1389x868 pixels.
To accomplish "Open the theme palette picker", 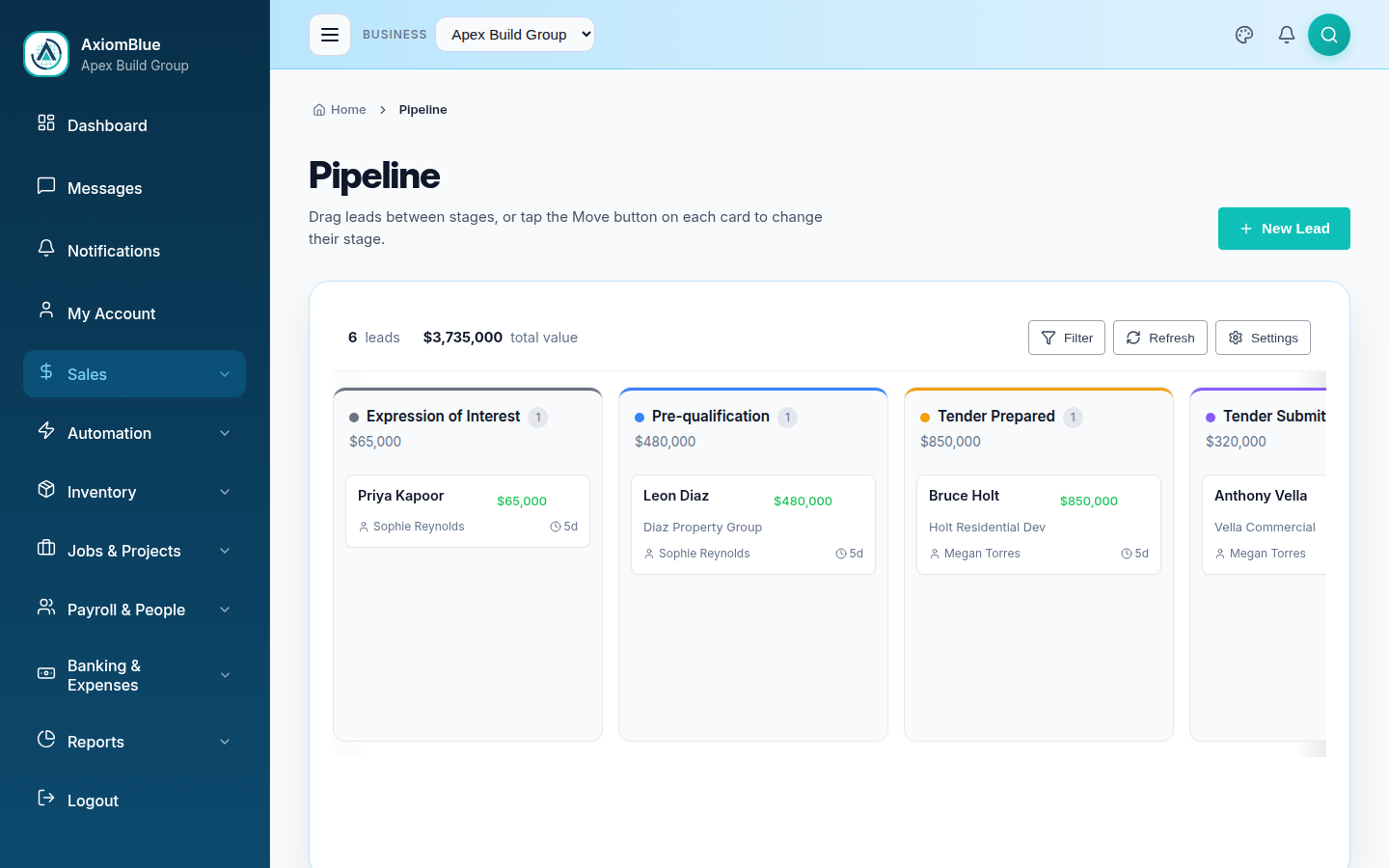I will [1243, 34].
